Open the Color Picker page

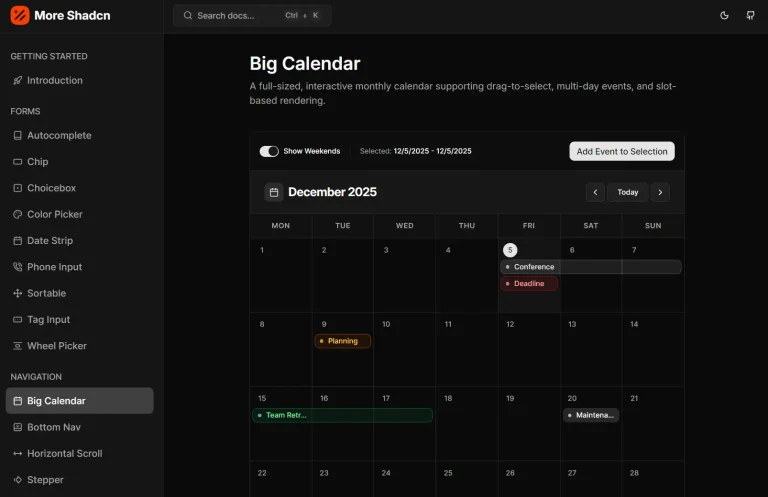click(x=80, y=214)
